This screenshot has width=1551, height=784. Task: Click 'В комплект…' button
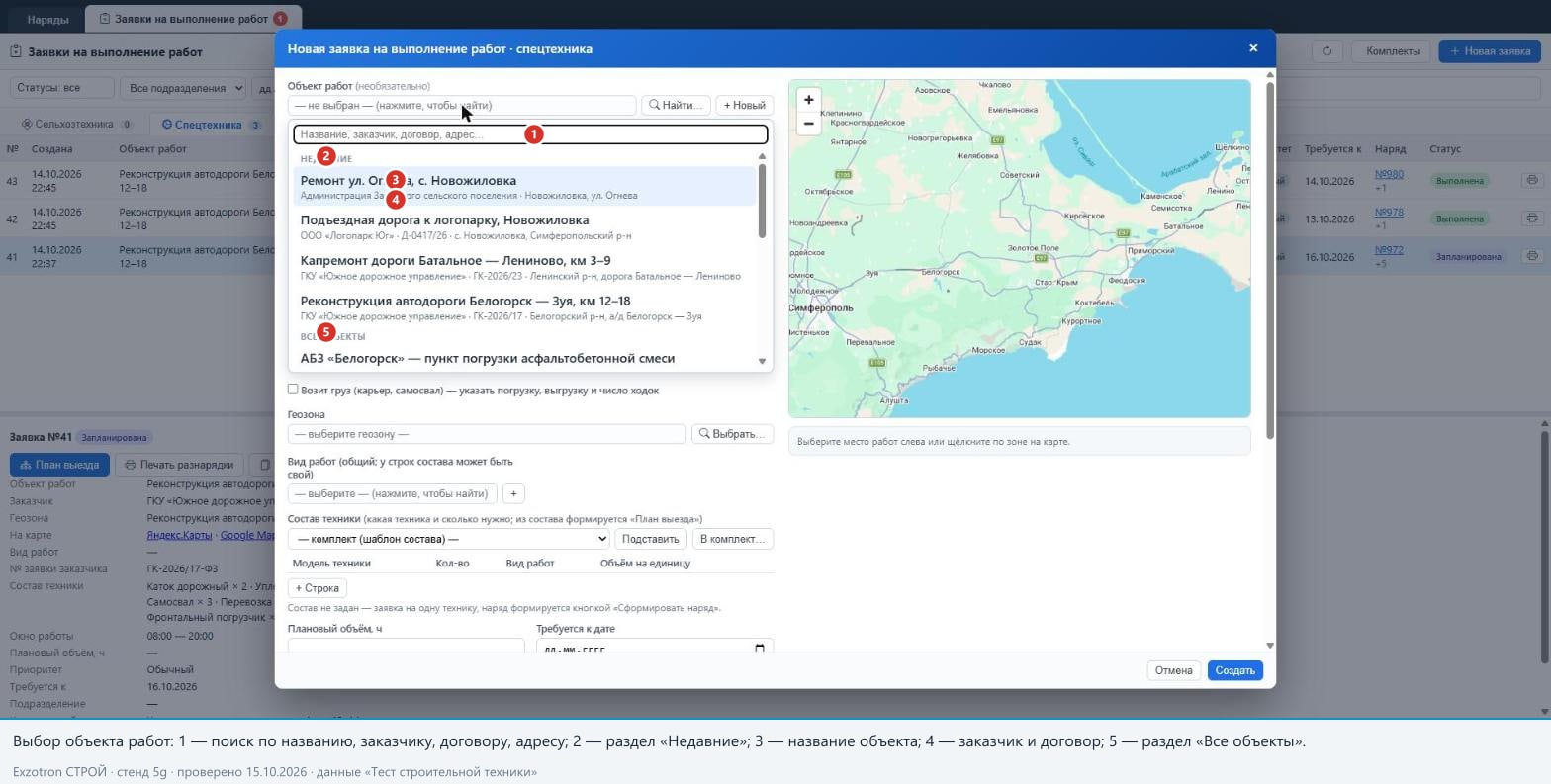tap(732, 539)
